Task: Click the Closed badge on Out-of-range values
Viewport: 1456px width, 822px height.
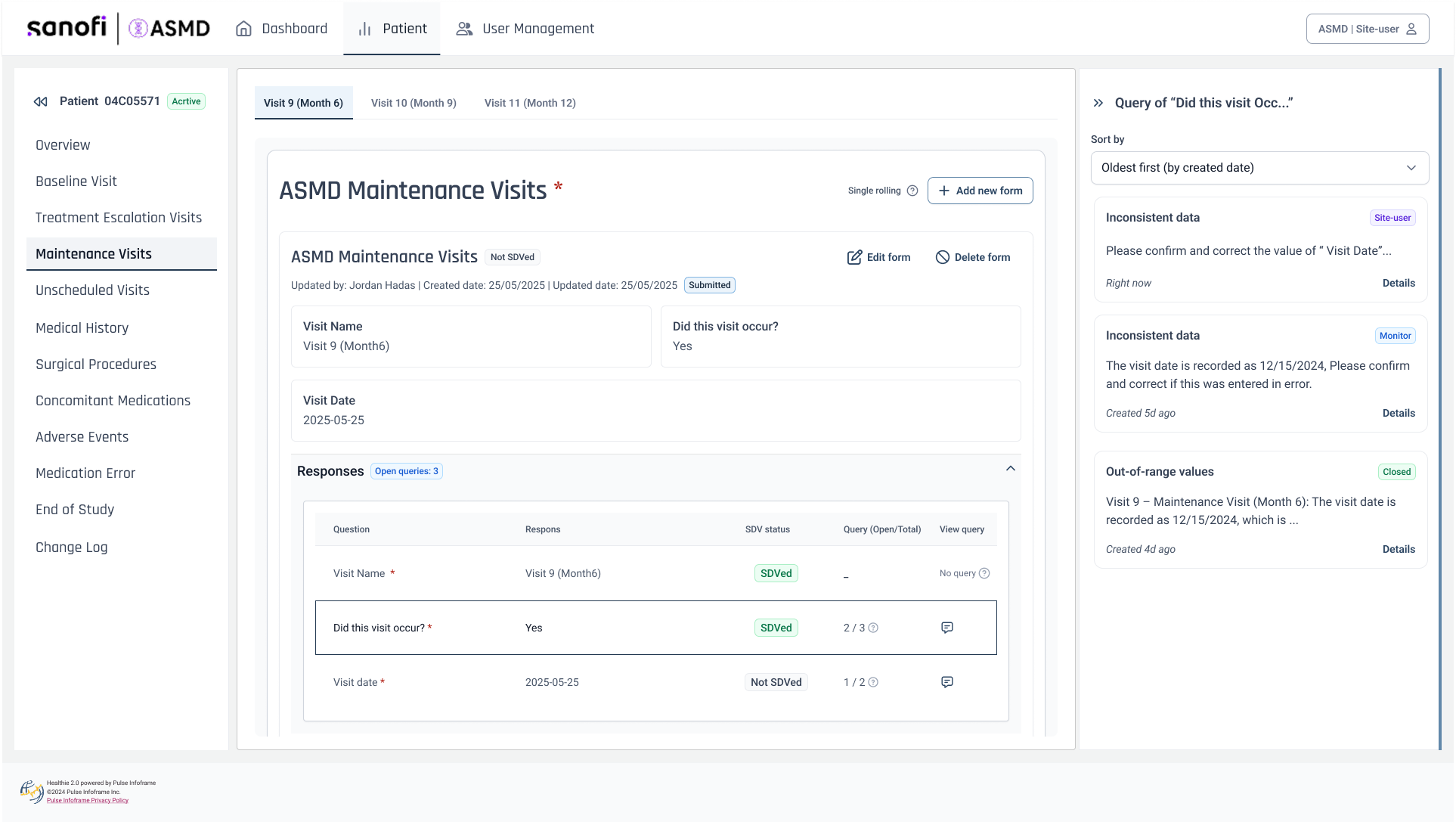Action: 1396,472
